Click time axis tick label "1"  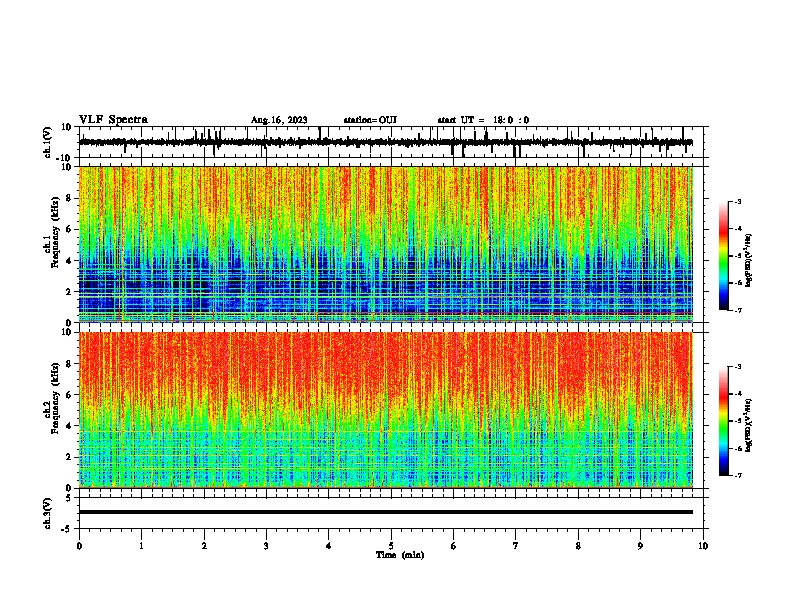tap(141, 546)
